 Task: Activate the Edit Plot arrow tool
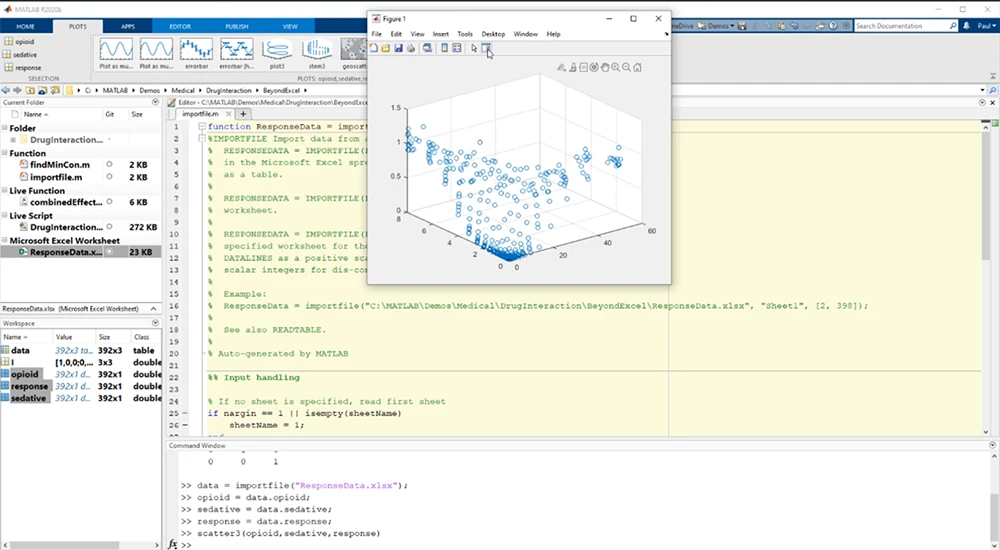474,48
